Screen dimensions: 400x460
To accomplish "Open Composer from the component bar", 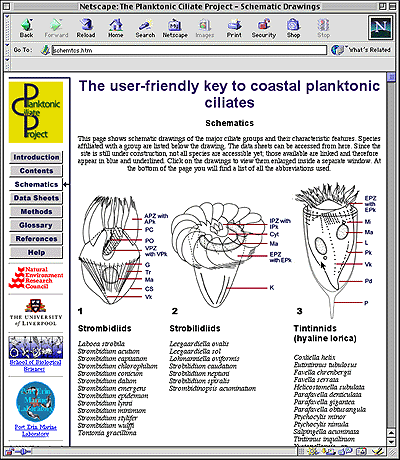I will (379, 452).
